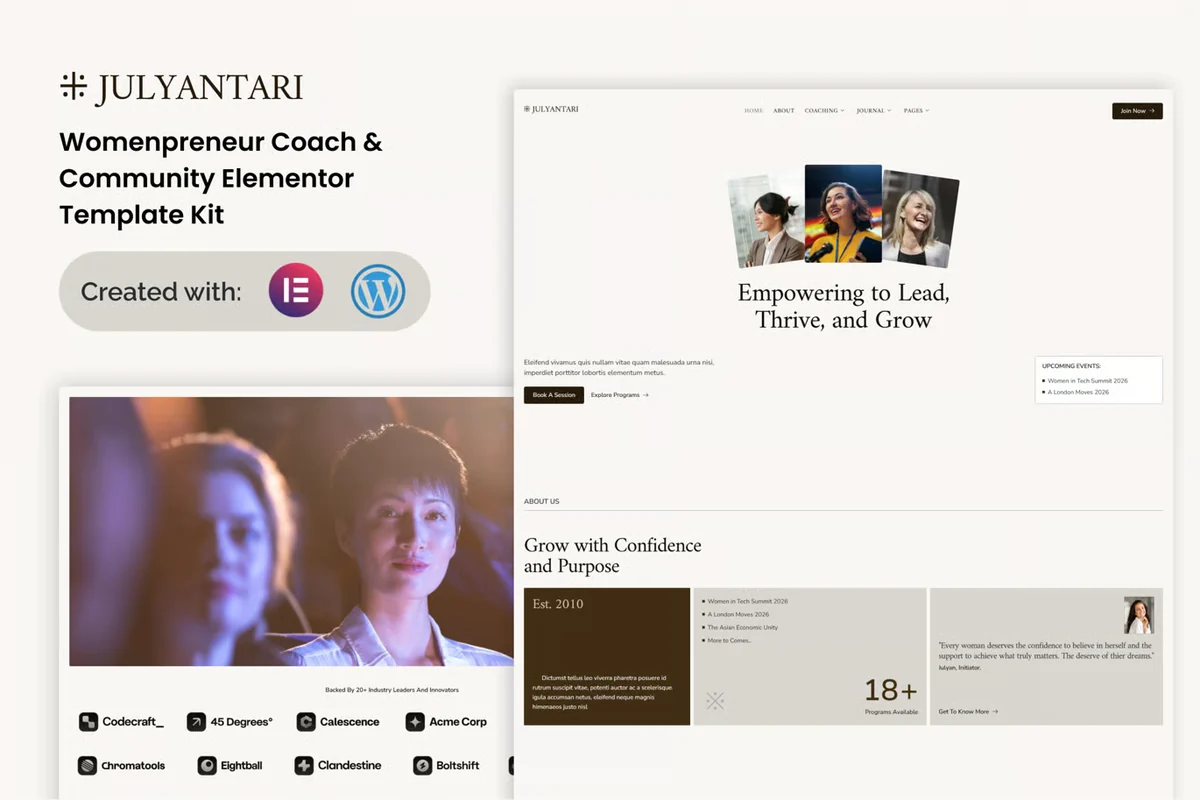Image resolution: width=1200 pixels, height=800 pixels.
Task: Click the Julyantari logo in the site header
Action: click(551, 109)
